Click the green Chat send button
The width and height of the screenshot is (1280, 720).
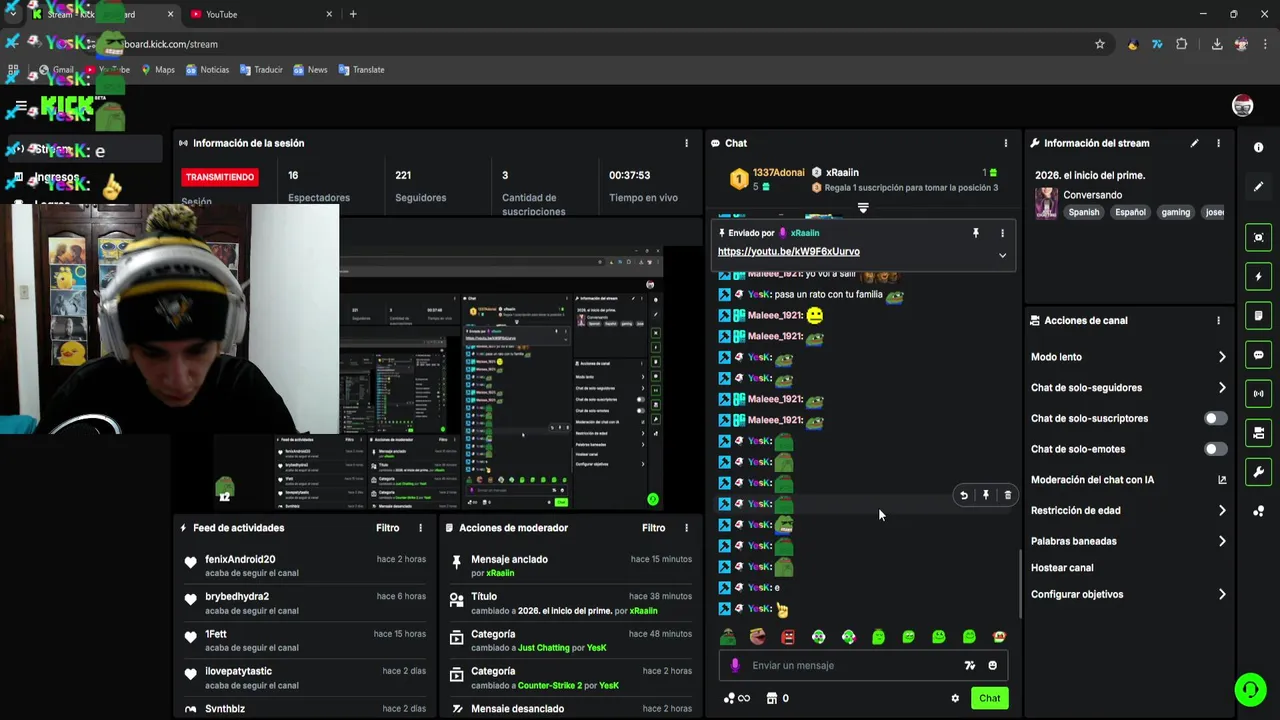pyautogui.click(x=989, y=698)
